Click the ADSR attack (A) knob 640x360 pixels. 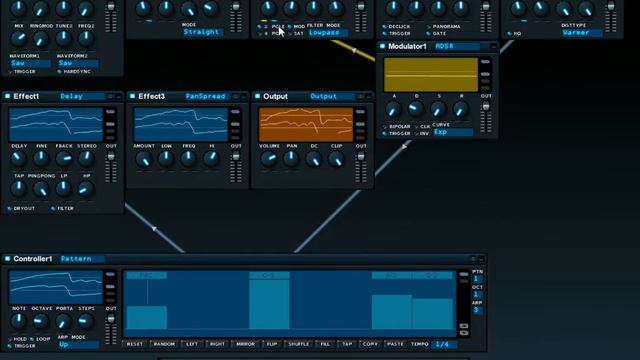393,109
